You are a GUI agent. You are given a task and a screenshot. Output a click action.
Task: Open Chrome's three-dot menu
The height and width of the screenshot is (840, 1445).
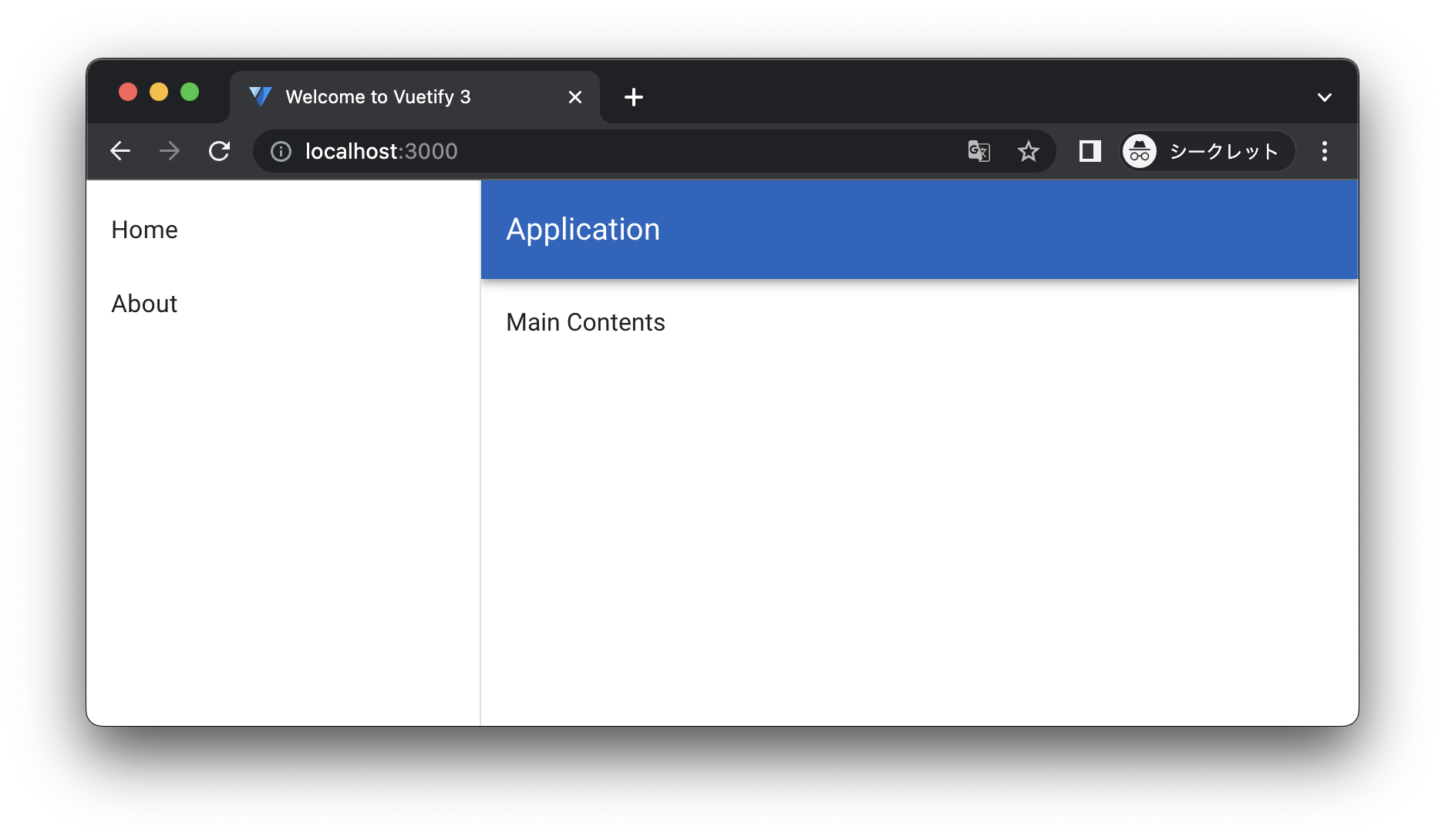[1324, 151]
